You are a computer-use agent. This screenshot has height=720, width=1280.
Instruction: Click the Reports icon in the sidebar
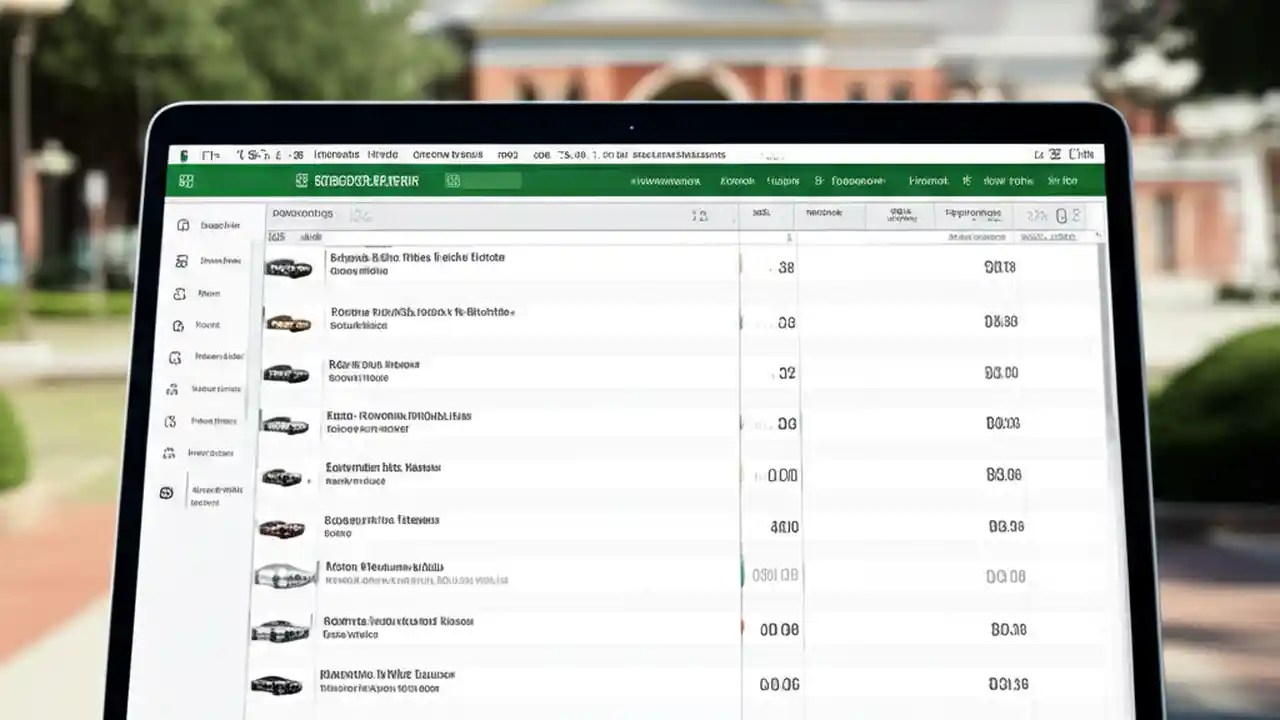coord(180,325)
